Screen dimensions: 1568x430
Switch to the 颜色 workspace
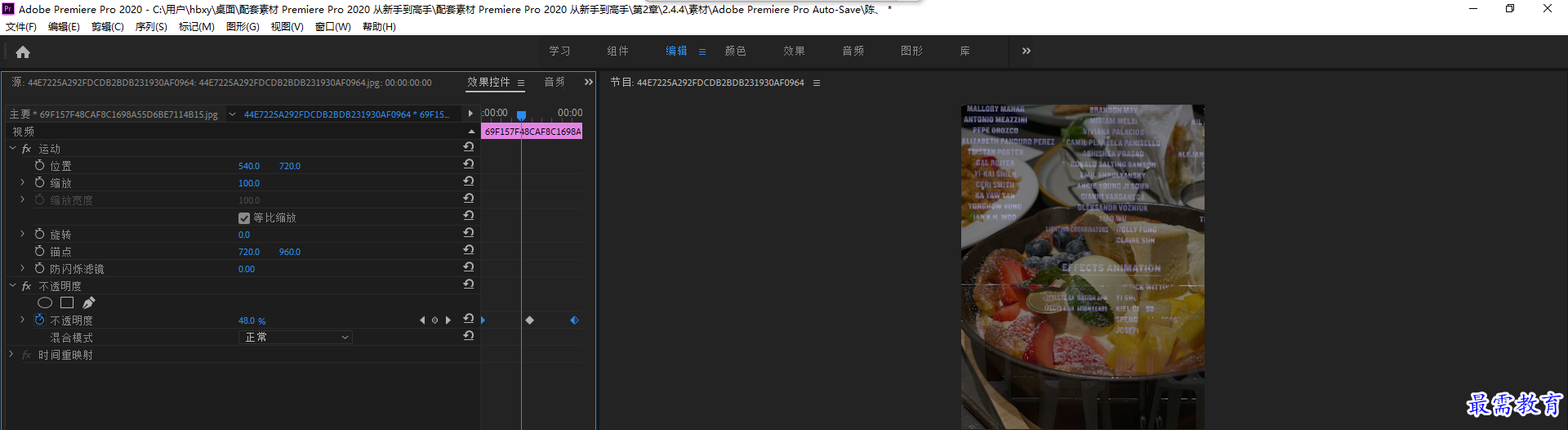click(736, 51)
